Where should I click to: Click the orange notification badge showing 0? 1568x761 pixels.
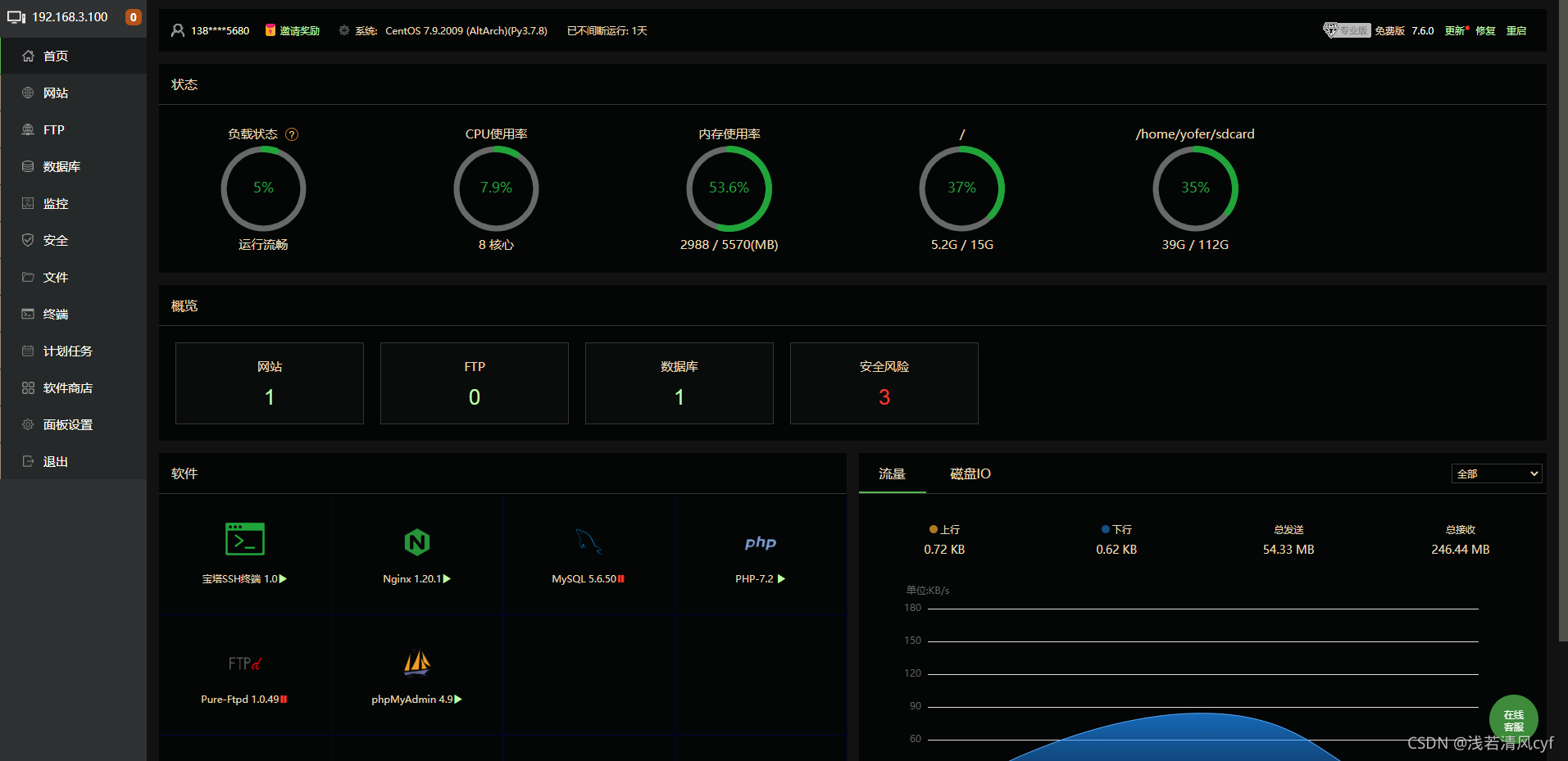point(133,17)
